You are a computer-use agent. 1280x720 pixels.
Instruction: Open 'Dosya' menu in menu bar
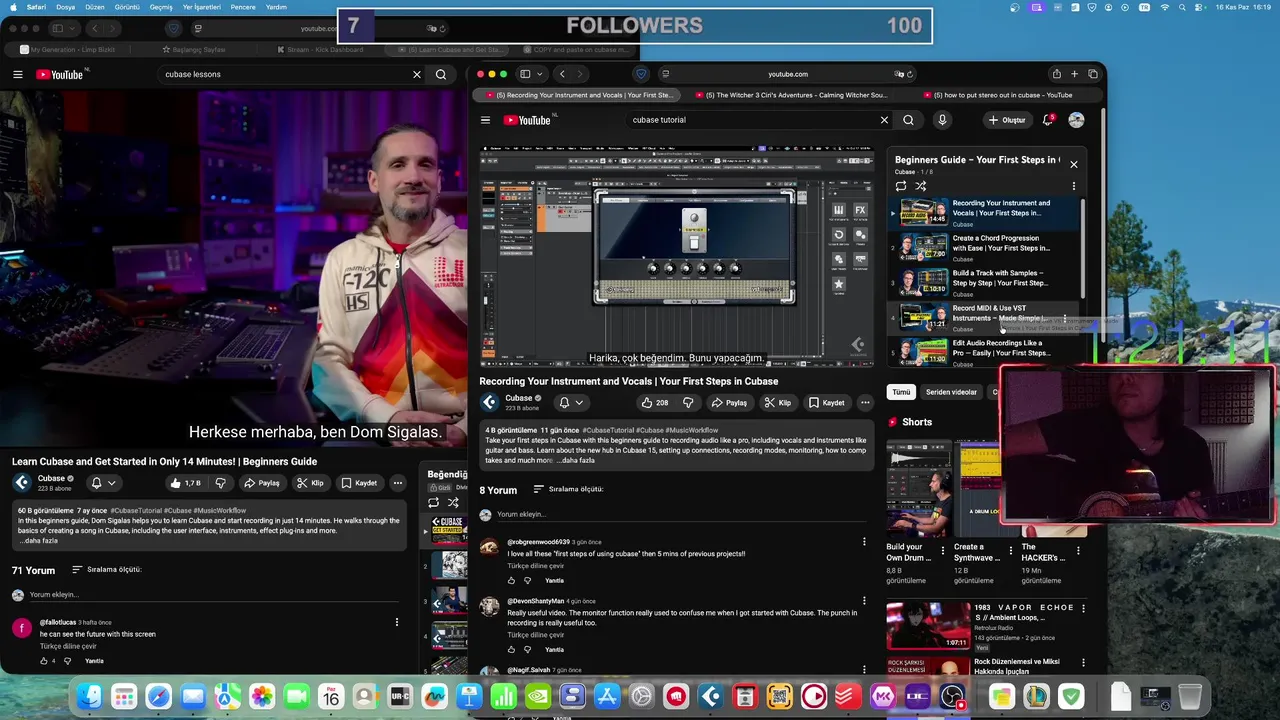coord(65,7)
